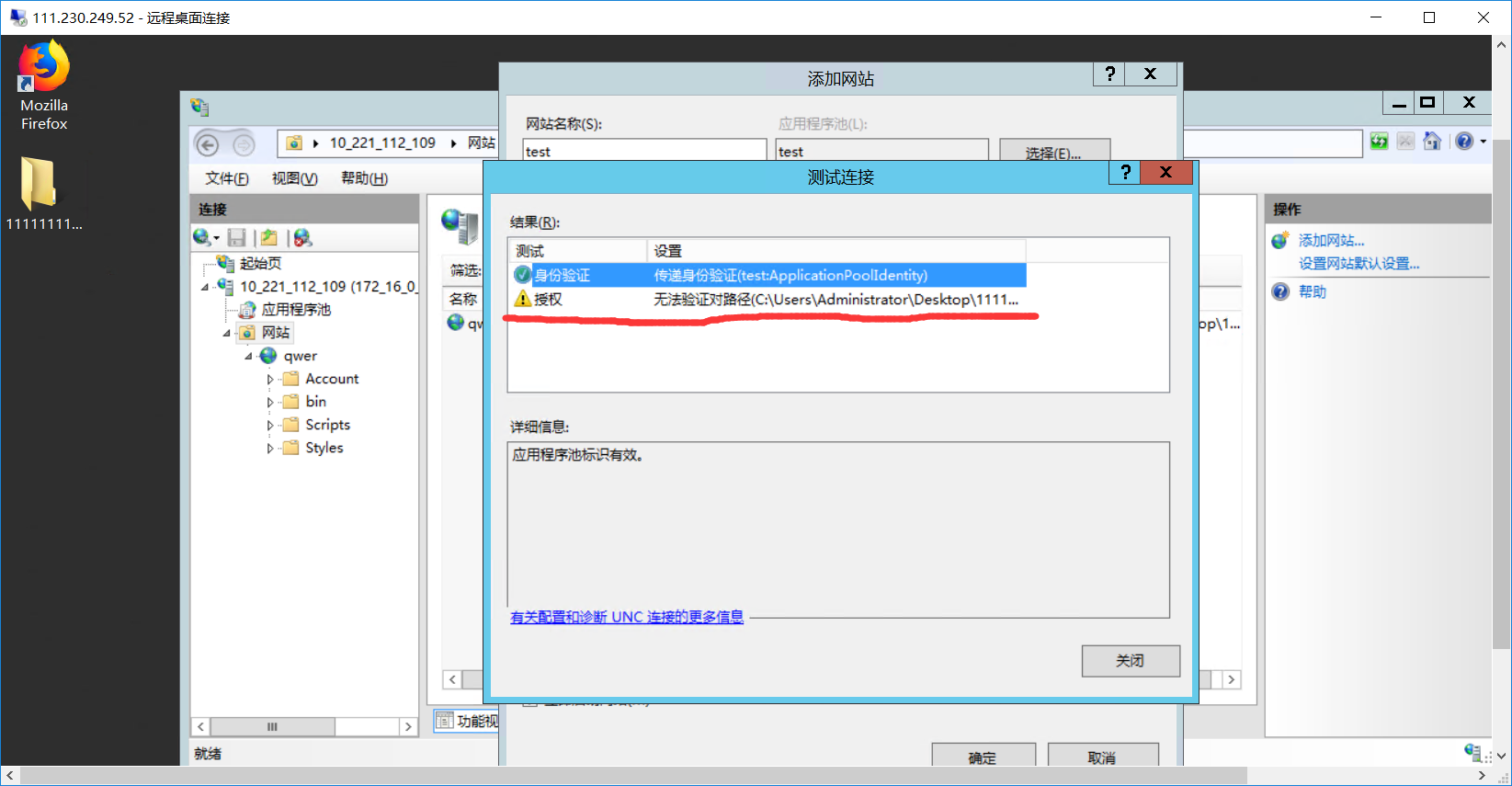Collapse the qwer site node
Image resolution: width=1512 pixels, height=786 pixels.
click(x=248, y=356)
